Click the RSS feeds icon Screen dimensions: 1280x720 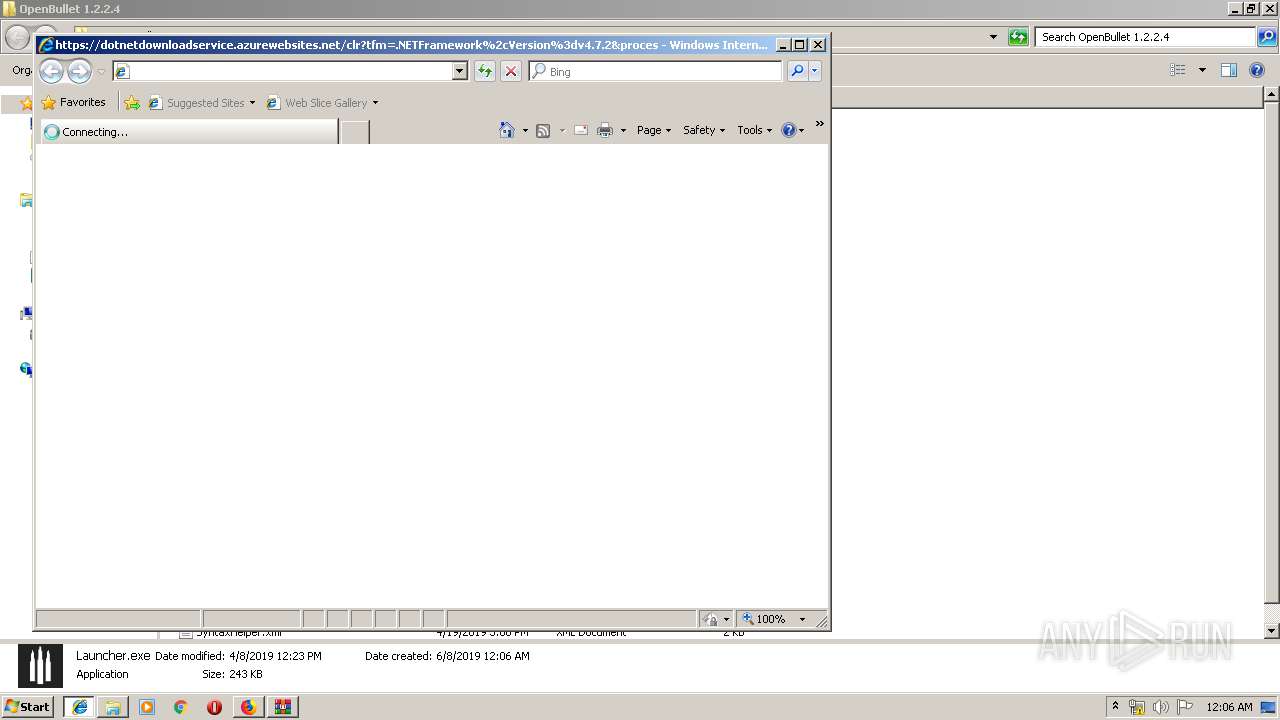543,130
